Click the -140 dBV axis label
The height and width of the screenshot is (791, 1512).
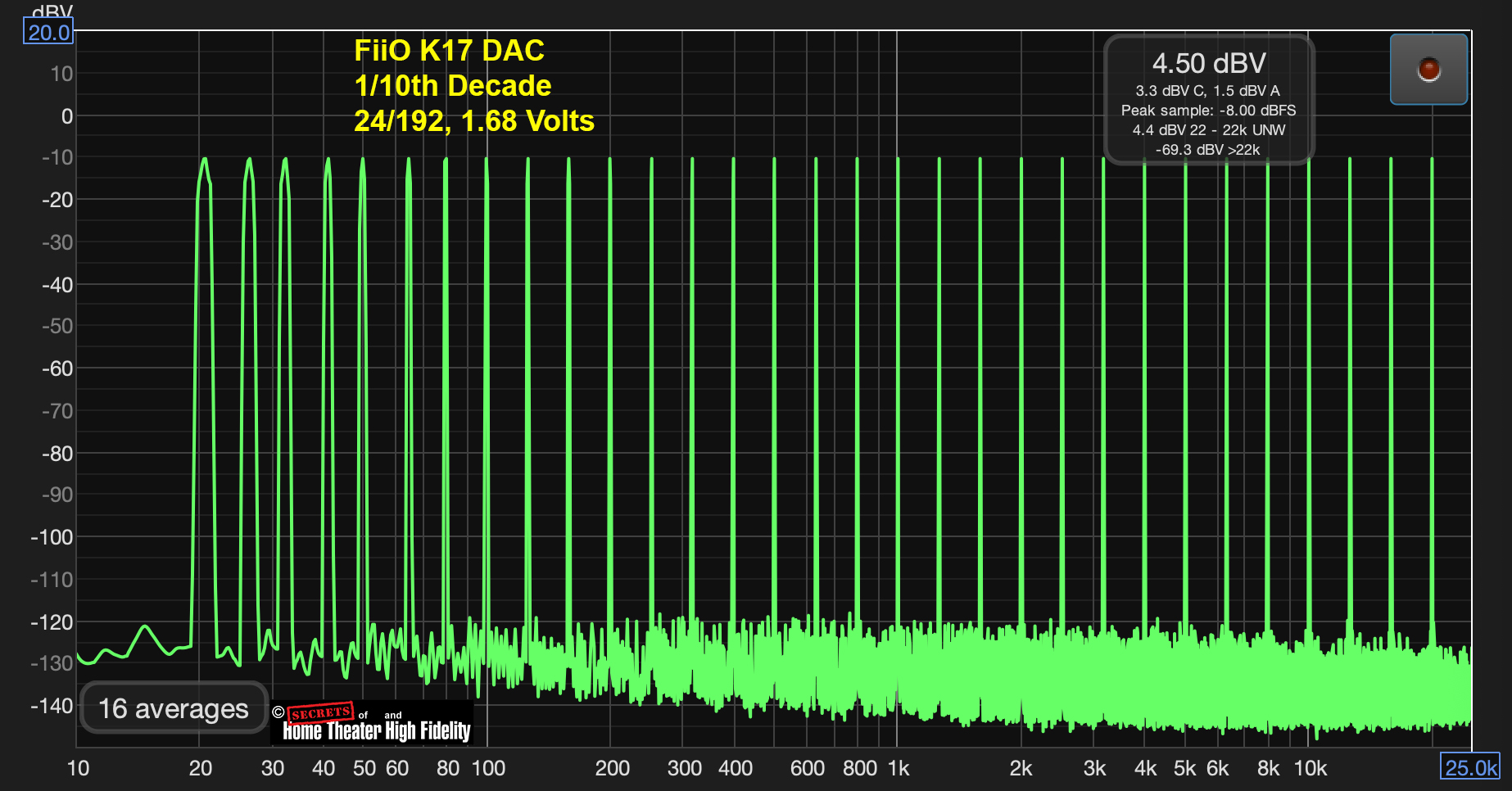click(52, 706)
